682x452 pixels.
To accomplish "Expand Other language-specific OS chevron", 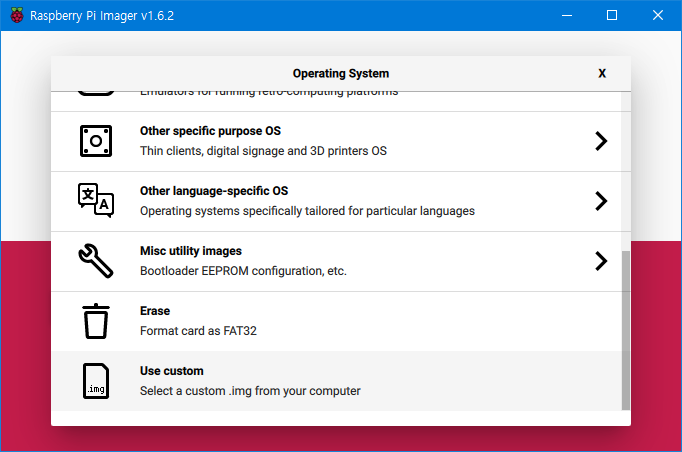I will click(x=601, y=201).
